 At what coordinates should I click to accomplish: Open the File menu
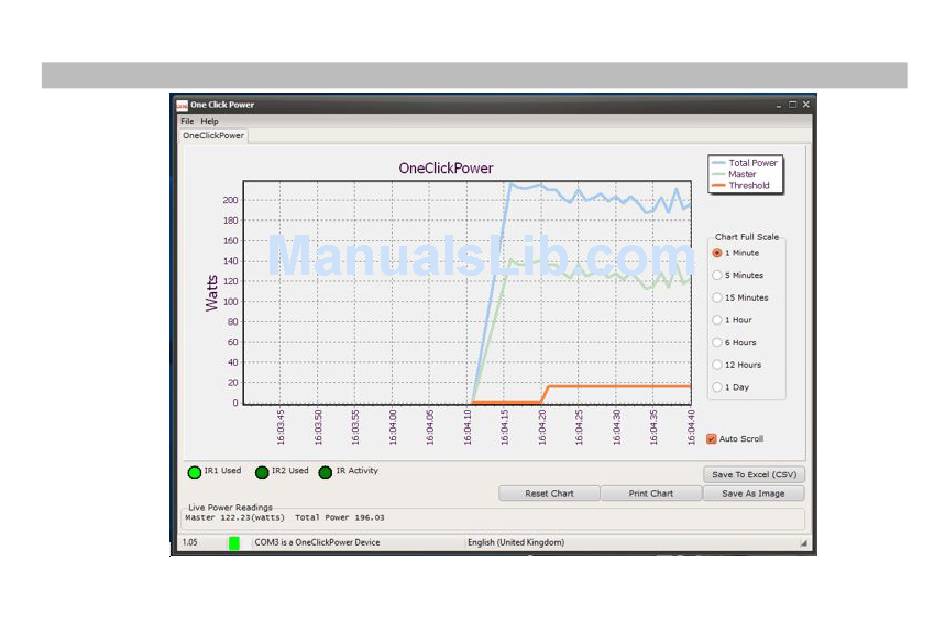[187, 121]
